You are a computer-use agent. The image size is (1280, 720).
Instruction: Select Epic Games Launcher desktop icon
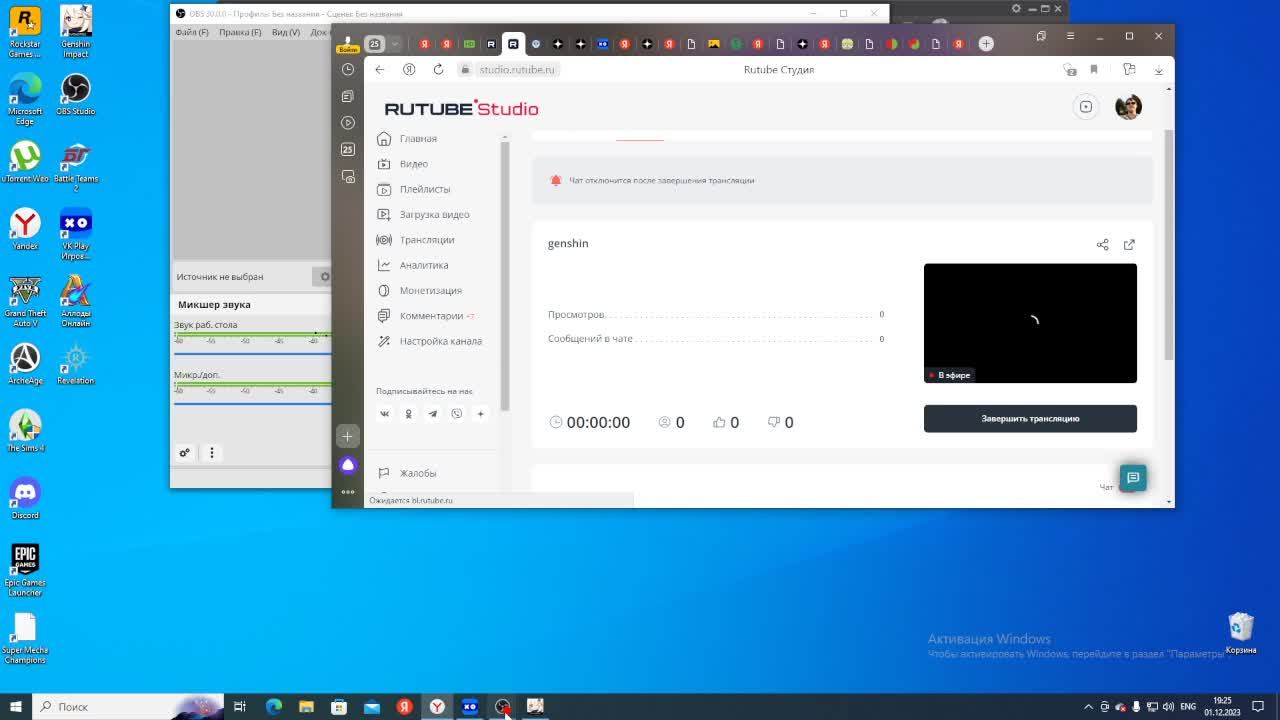coord(25,570)
